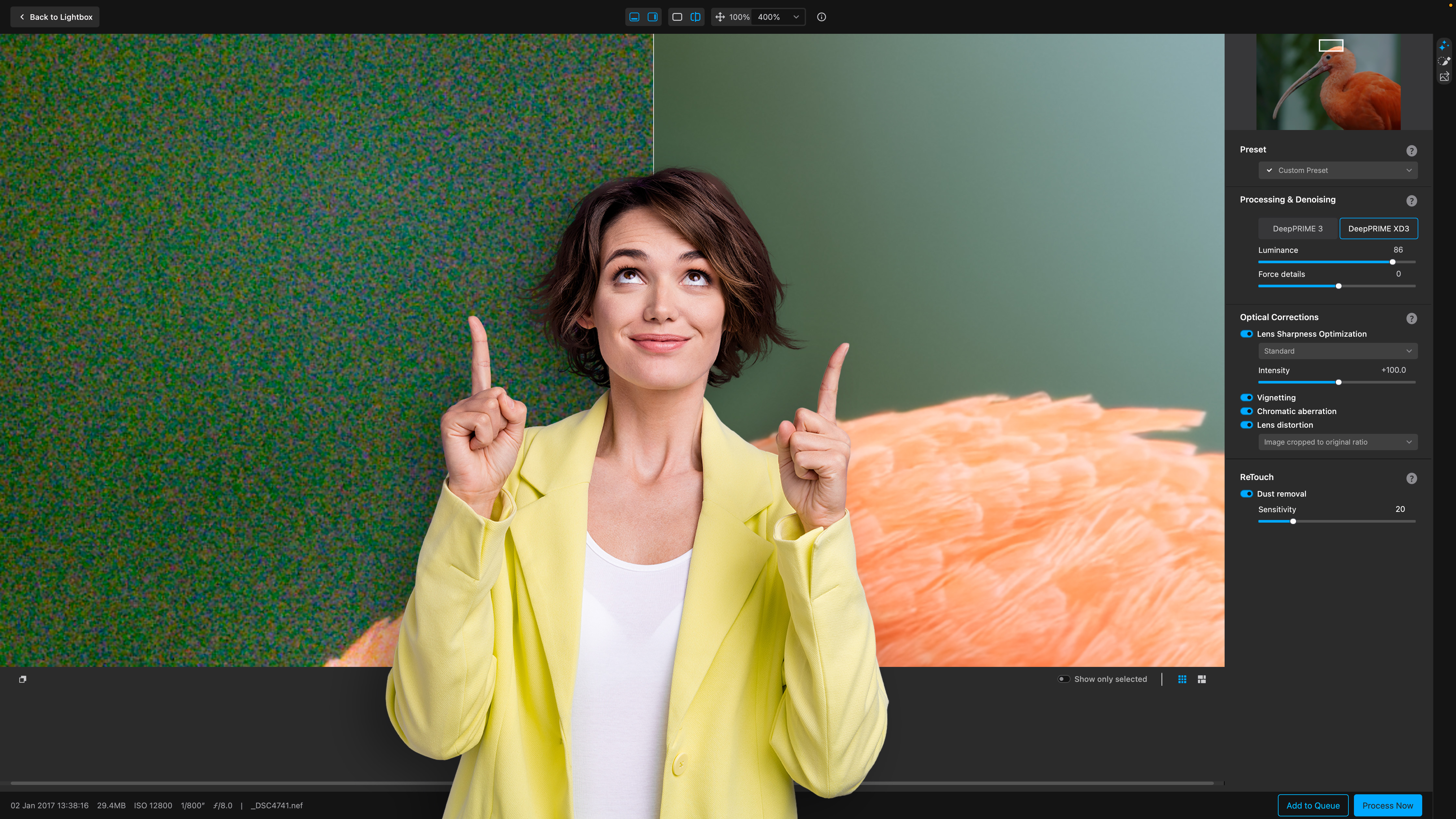Image resolution: width=1456 pixels, height=819 pixels.
Task: Enable the Show only selected toggle
Action: click(x=1064, y=679)
